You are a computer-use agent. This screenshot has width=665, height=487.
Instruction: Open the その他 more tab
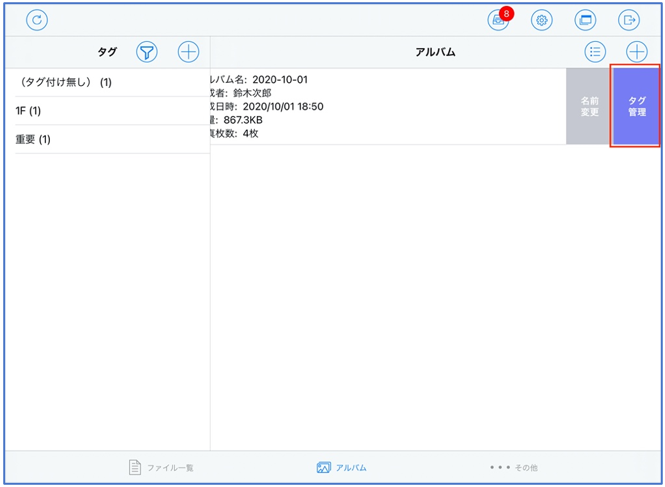[x=513, y=467]
